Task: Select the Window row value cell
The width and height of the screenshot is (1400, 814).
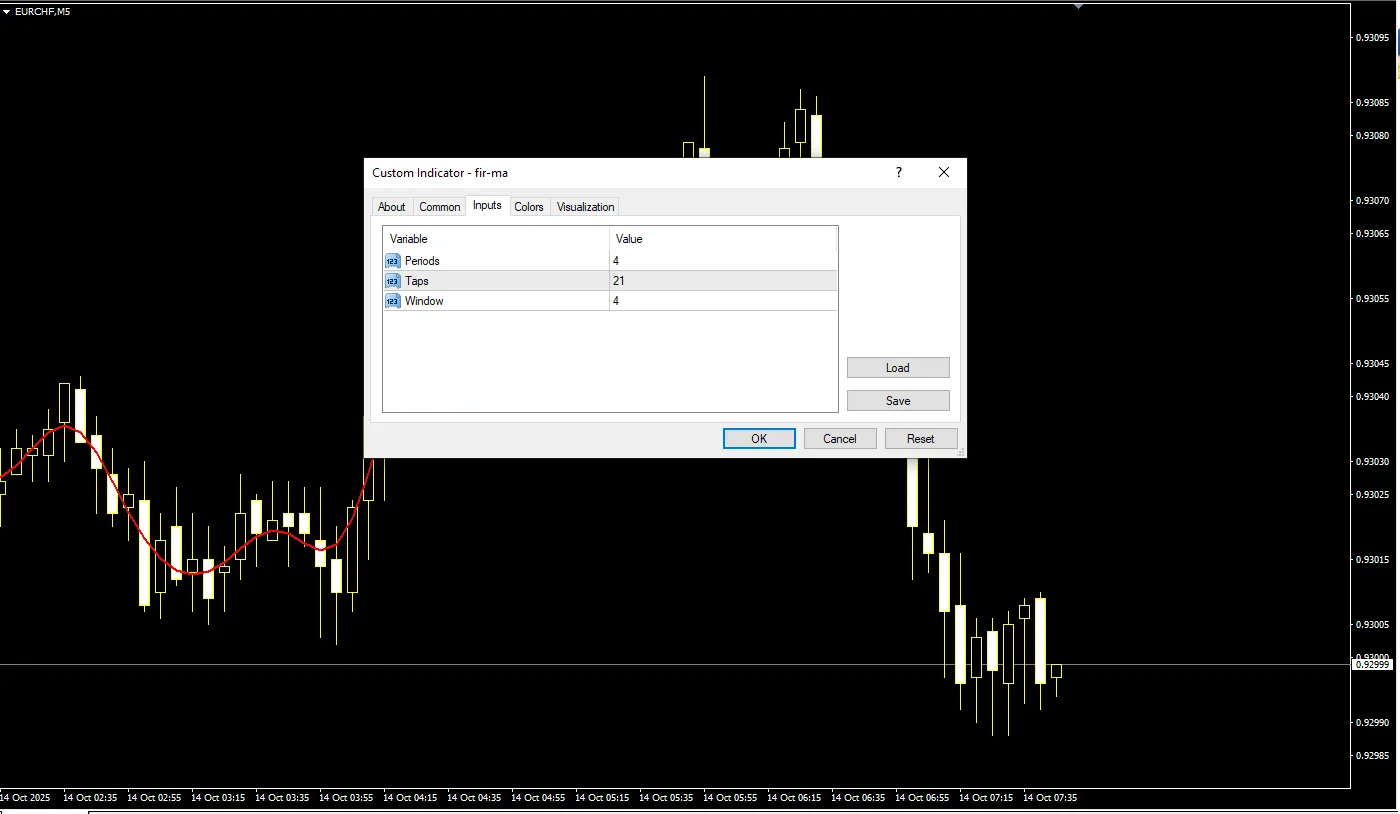Action: point(722,301)
